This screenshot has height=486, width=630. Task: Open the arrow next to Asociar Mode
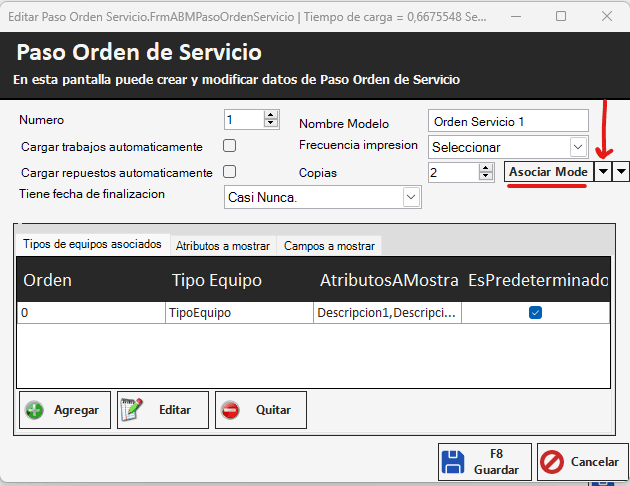point(603,172)
